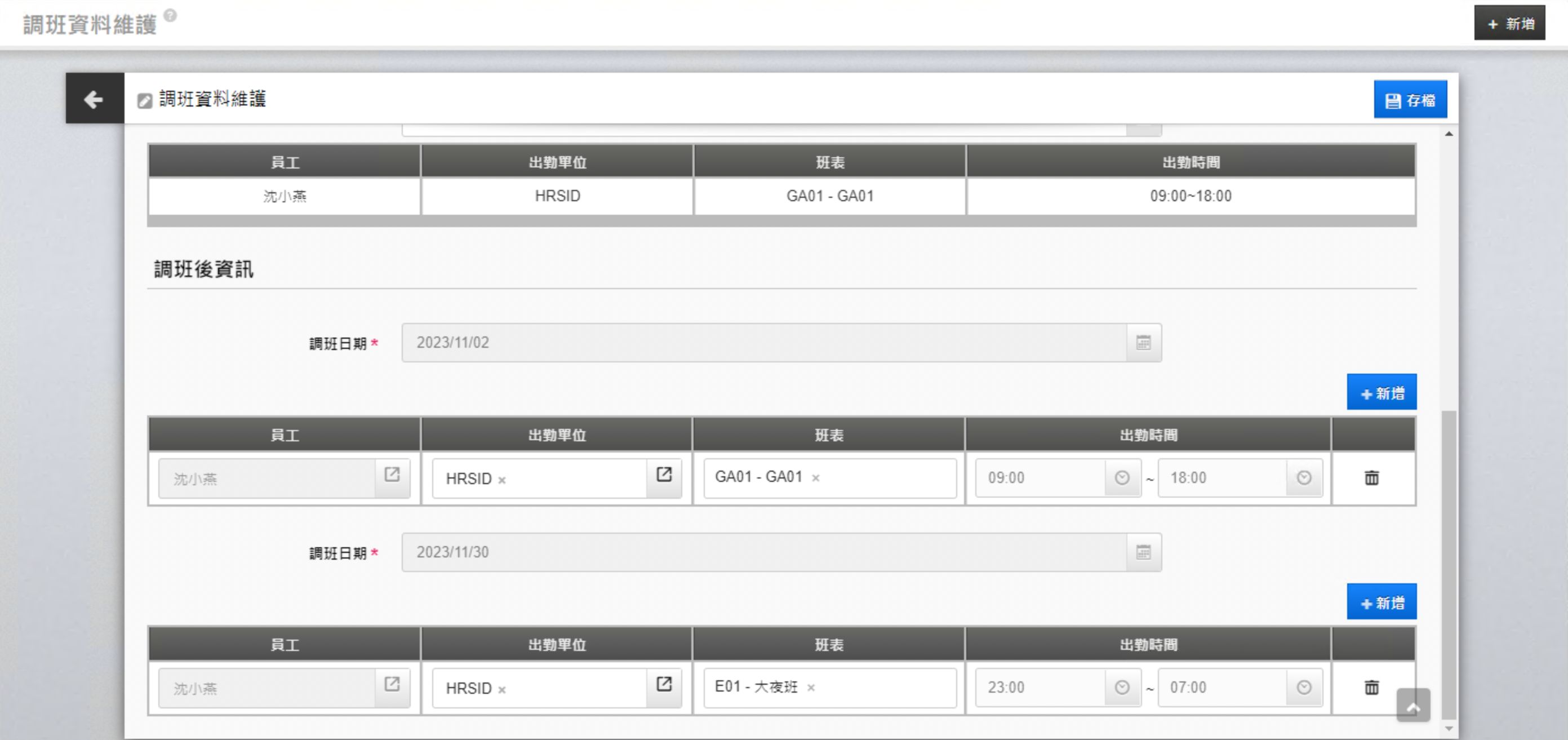Click the vertical scrollbar thumb
The height and width of the screenshot is (740, 1568).
point(1449,565)
